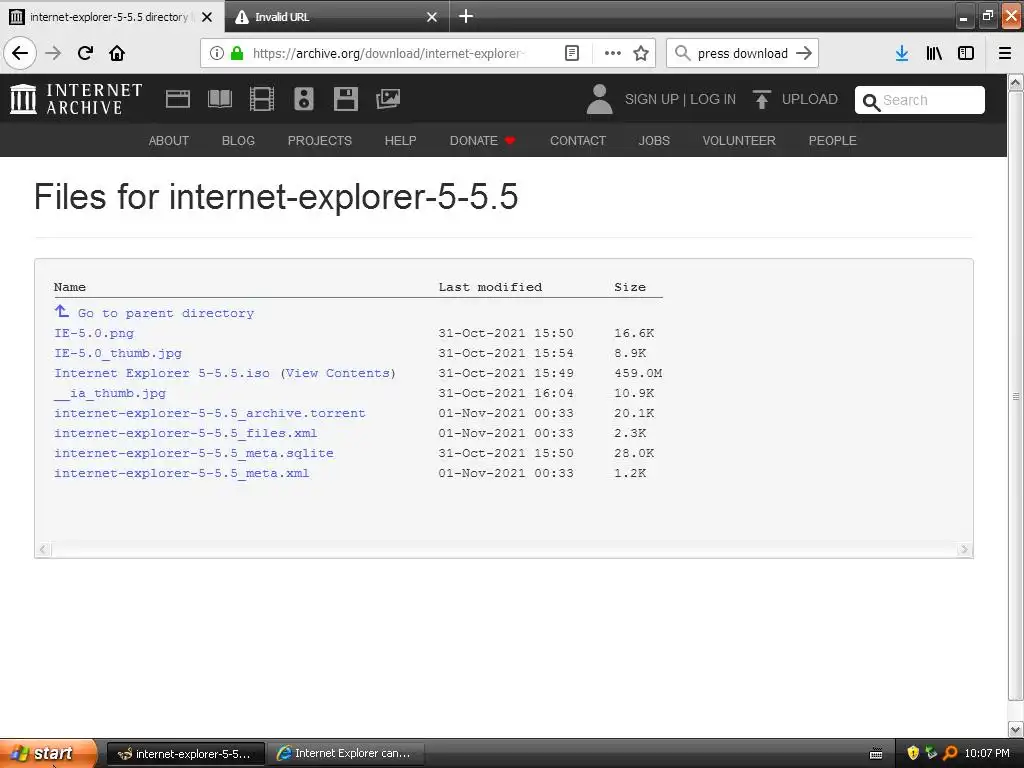The width and height of the screenshot is (1024, 768).
Task: Toggle the sidebar panel icon
Action: [x=966, y=53]
